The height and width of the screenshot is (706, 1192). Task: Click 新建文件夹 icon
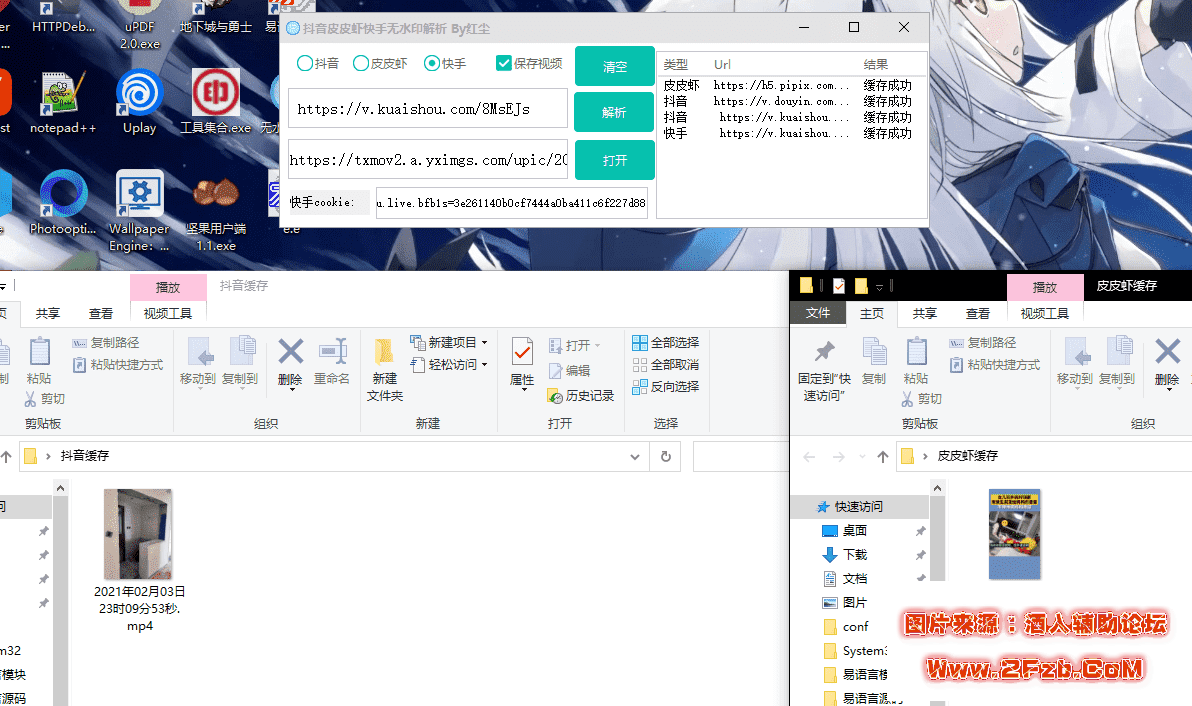click(385, 369)
